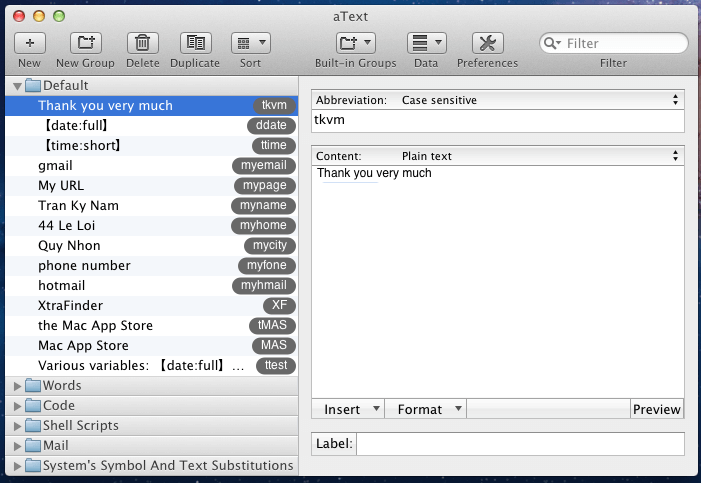This screenshot has width=701, height=483.
Task: Open the Insert menu button
Action: pos(348,409)
